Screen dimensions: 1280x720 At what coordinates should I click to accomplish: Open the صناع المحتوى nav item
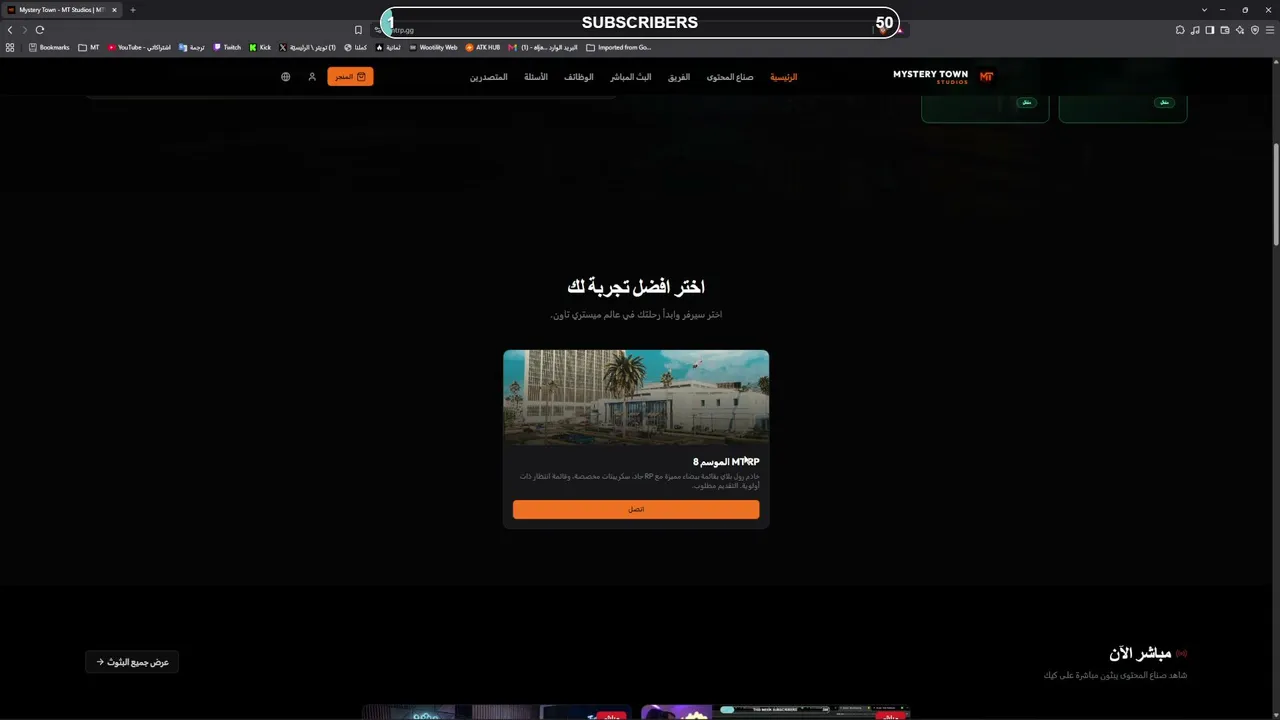pos(730,77)
